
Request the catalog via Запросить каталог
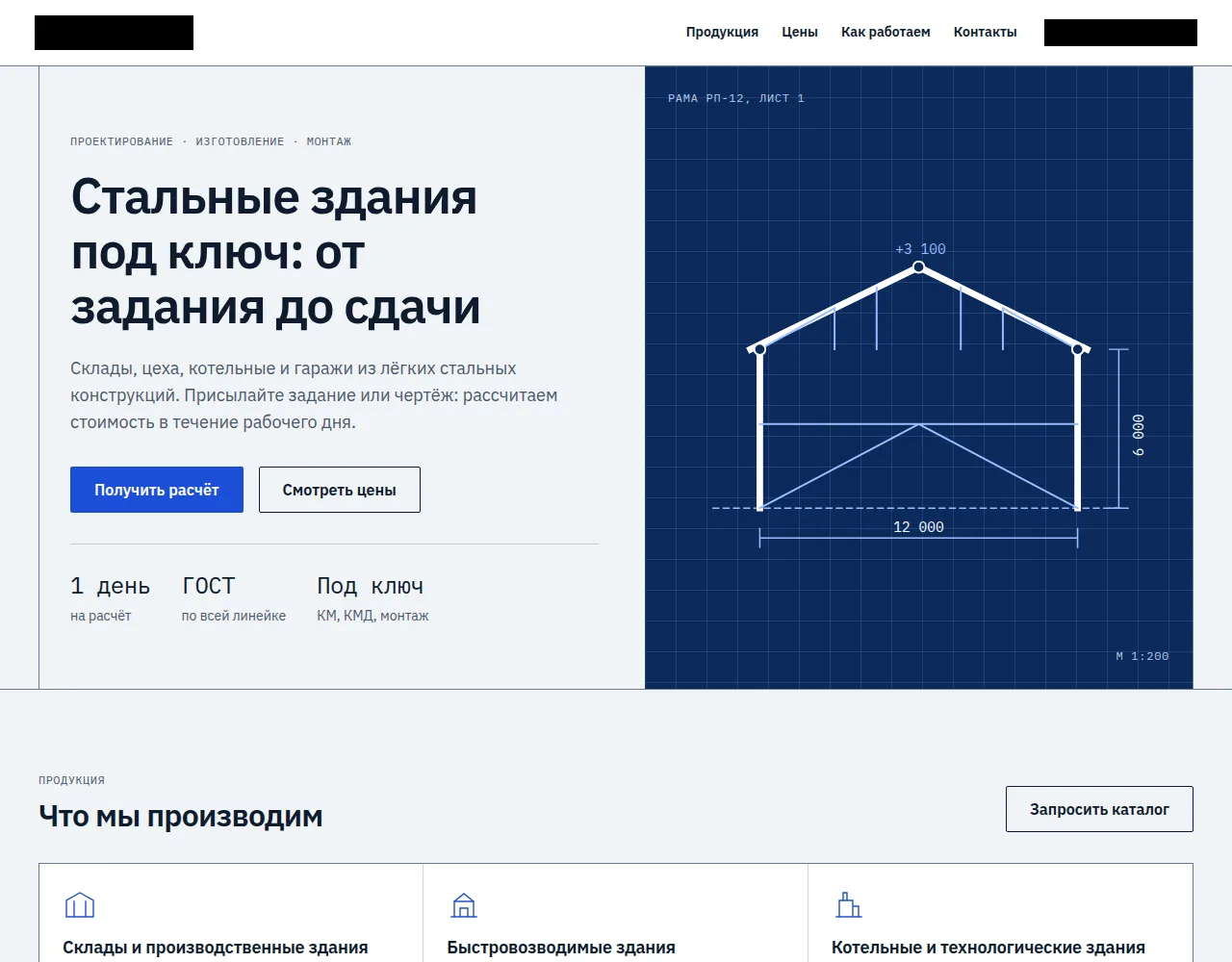(1099, 809)
